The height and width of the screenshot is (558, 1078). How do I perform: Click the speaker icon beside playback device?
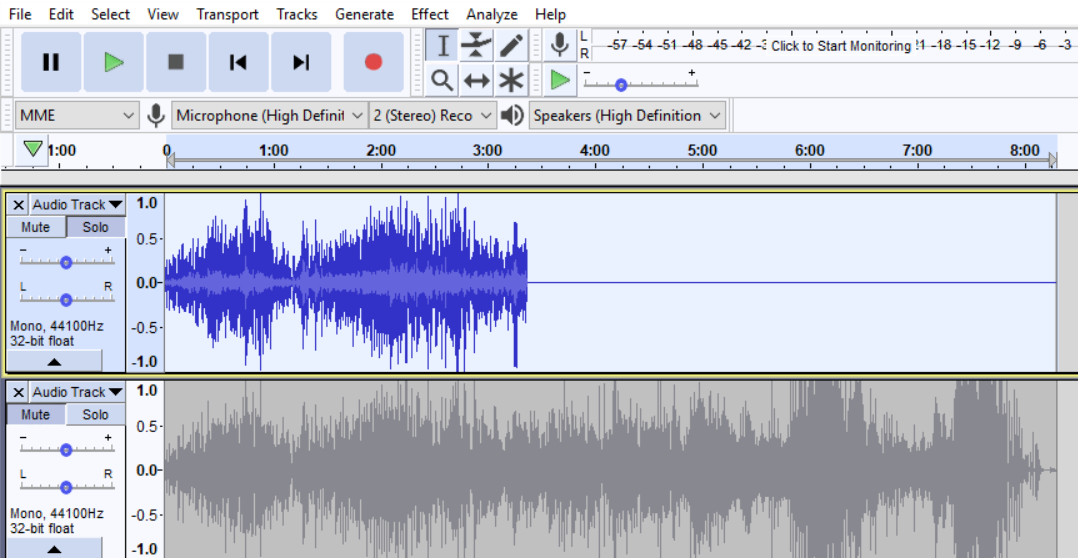(512, 115)
